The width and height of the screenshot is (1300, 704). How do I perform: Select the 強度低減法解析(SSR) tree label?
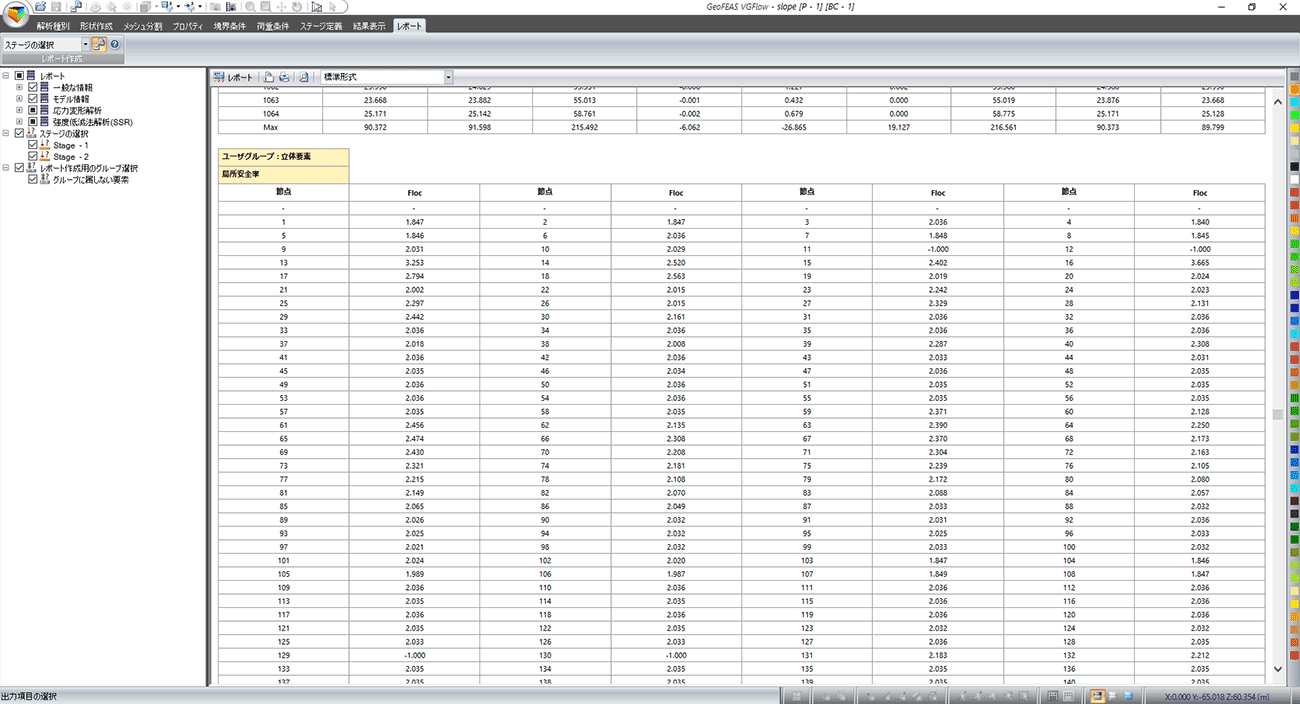92,122
